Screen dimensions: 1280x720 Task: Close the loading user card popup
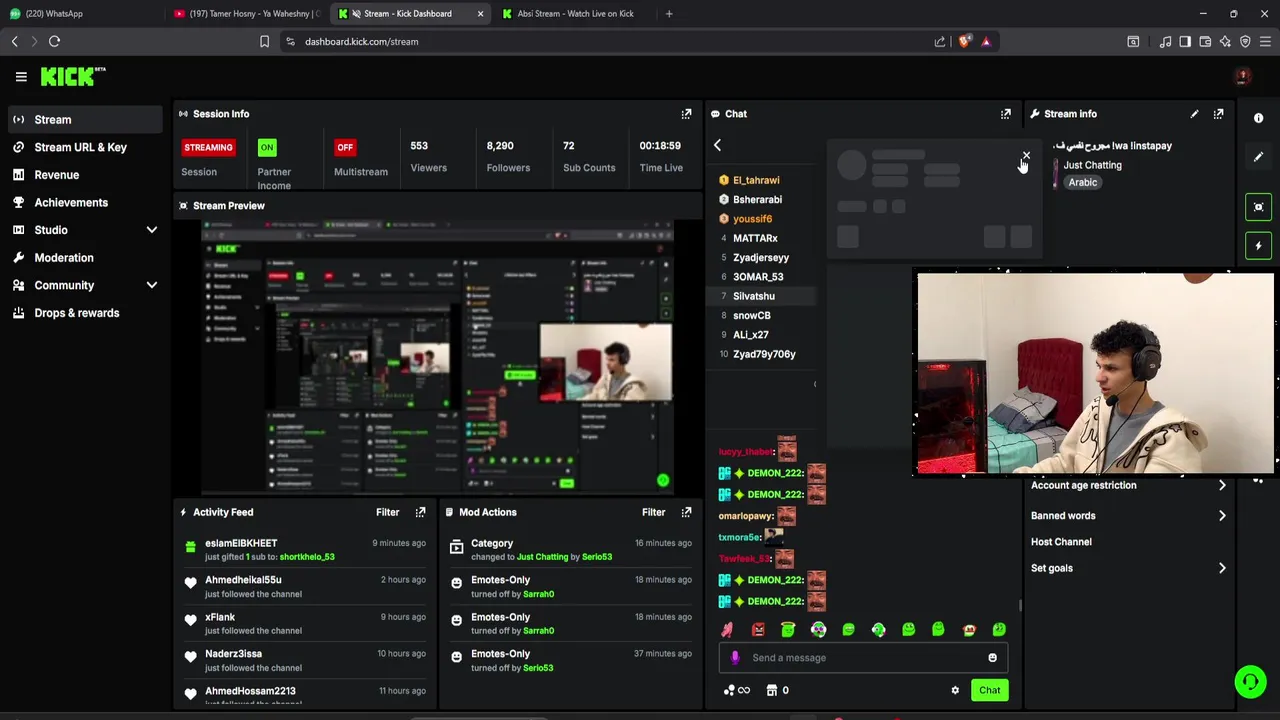[x=1026, y=155]
